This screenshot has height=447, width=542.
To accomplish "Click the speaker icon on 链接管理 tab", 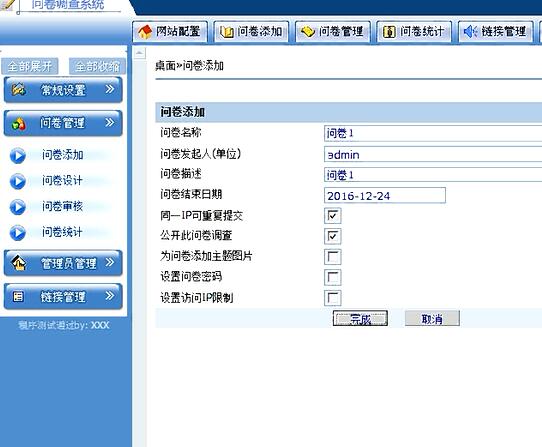I will click(470, 32).
